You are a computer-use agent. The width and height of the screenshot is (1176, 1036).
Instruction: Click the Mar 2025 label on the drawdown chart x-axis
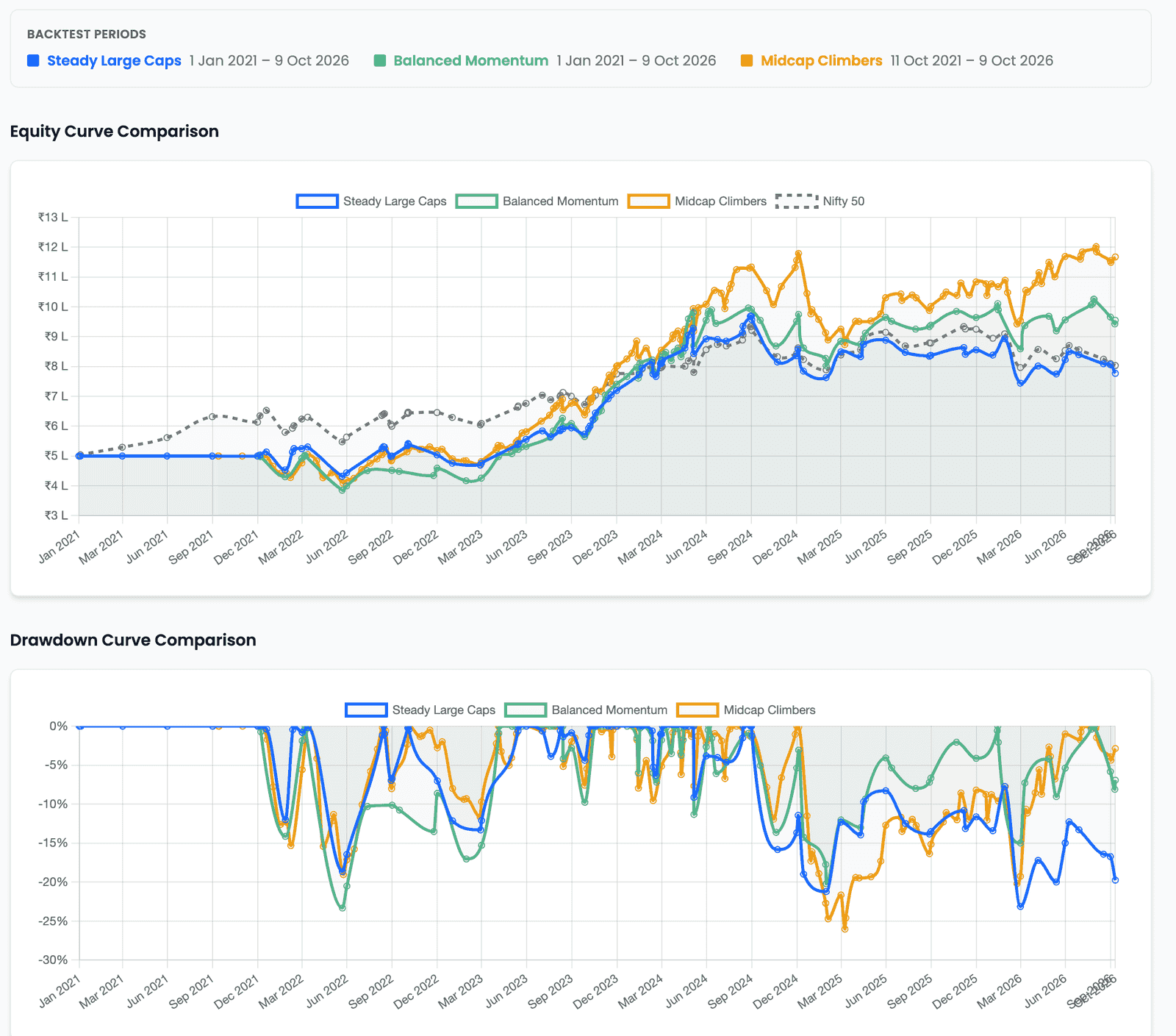click(x=820, y=991)
